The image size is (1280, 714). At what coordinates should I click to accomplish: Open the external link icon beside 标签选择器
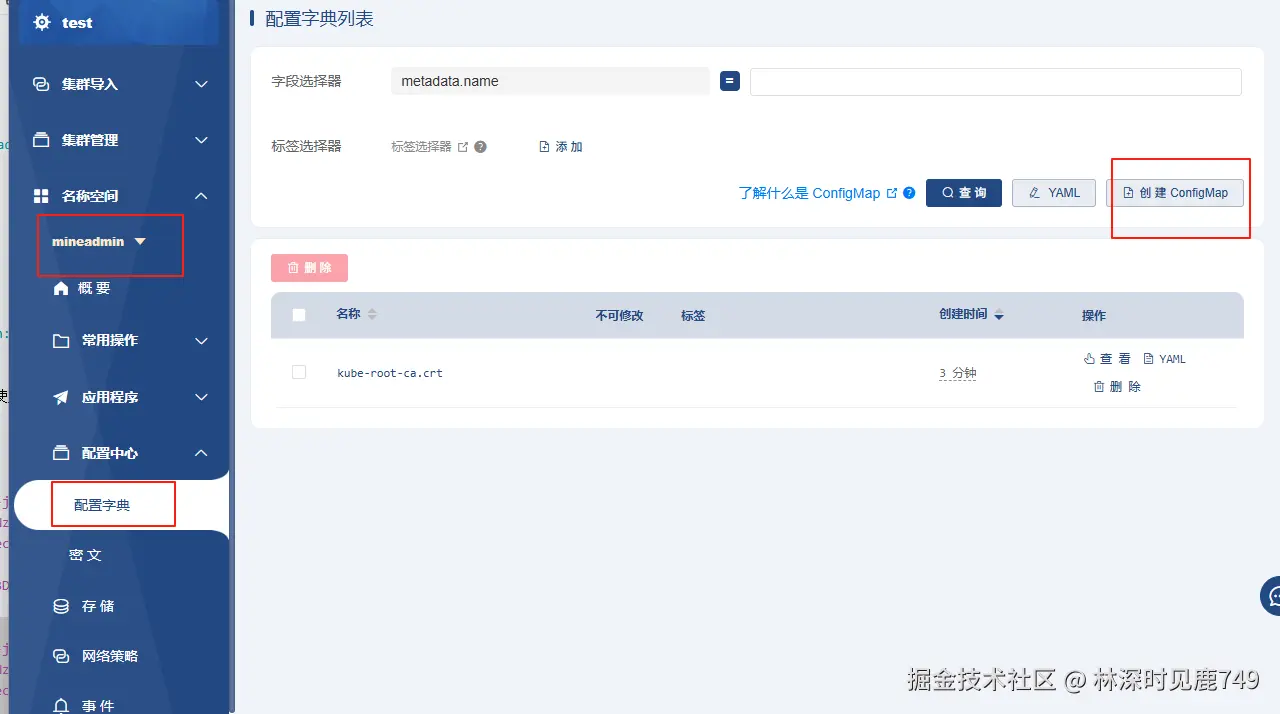point(463,147)
